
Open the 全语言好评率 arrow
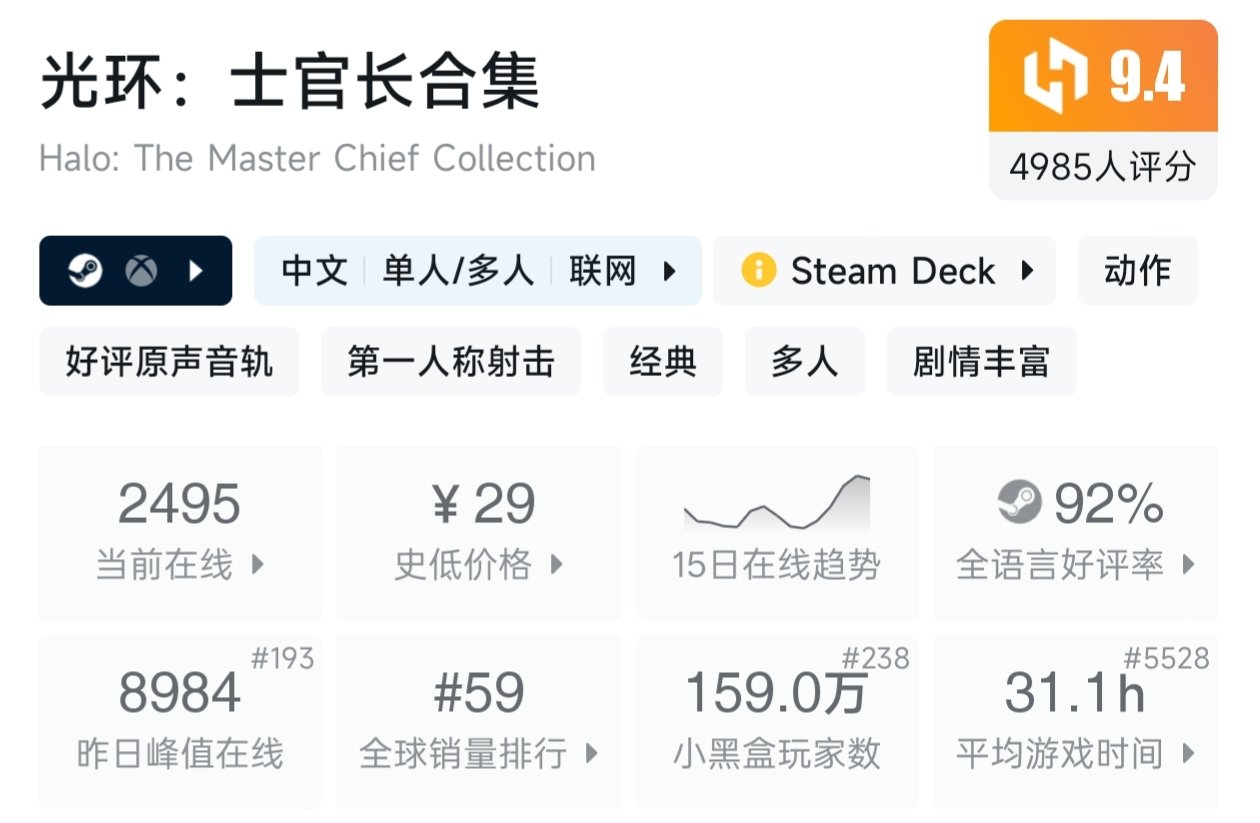[x=1188, y=565]
